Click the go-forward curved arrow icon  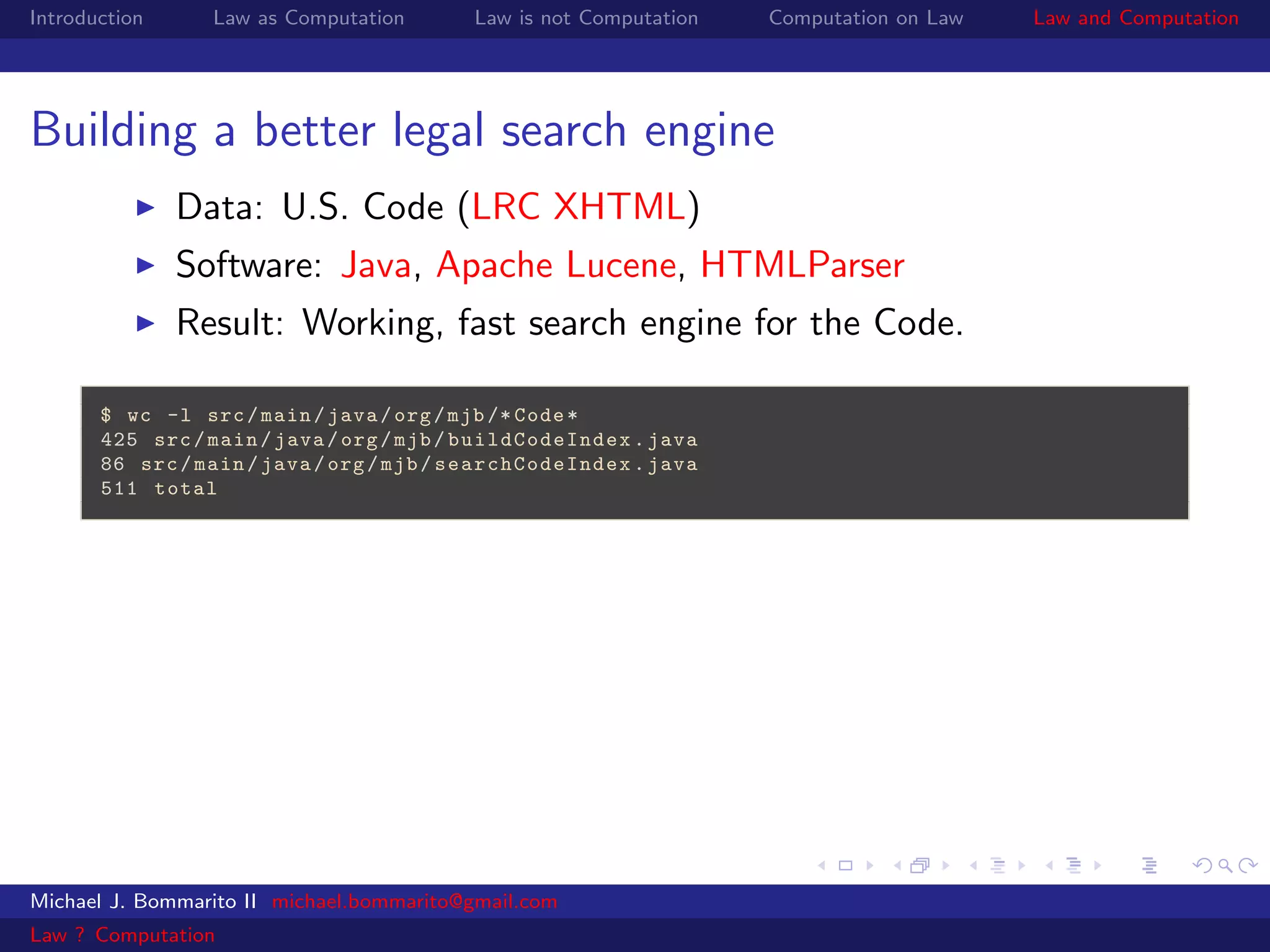coord(1248,865)
